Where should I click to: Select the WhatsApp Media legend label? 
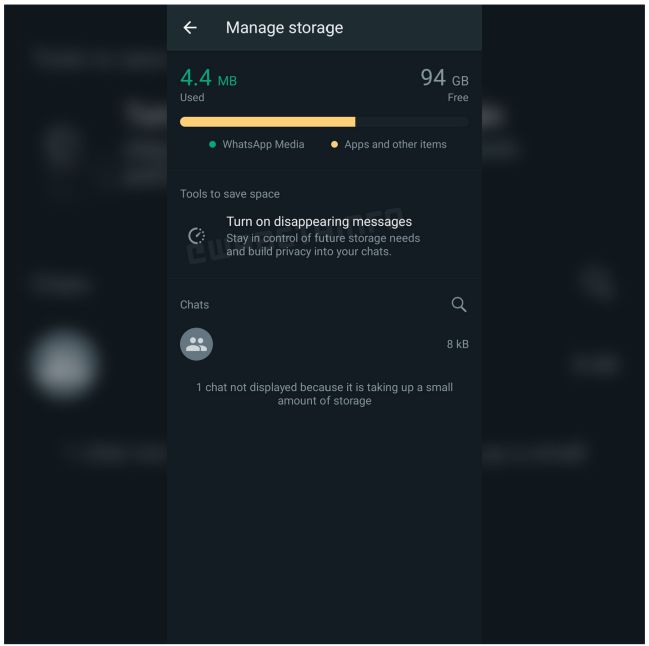[263, 144]
